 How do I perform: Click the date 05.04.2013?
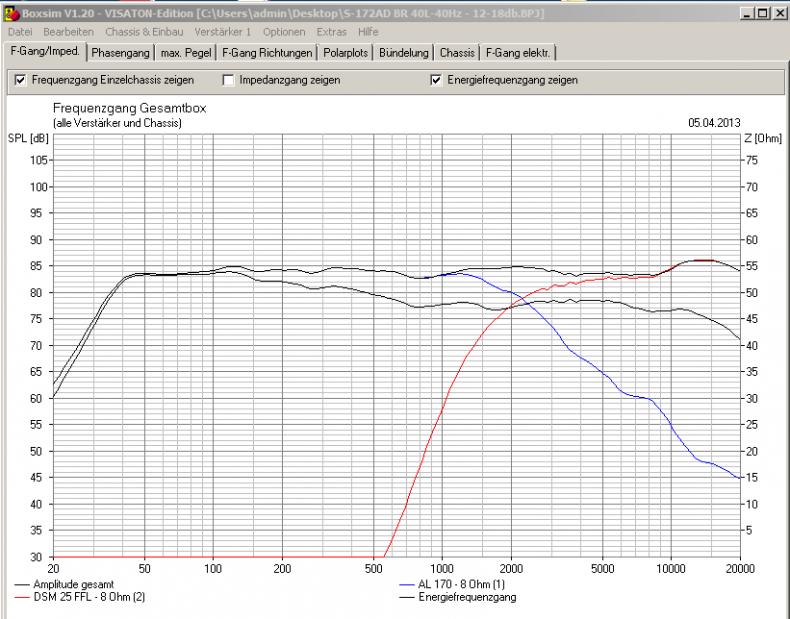(x=714, y=123)
